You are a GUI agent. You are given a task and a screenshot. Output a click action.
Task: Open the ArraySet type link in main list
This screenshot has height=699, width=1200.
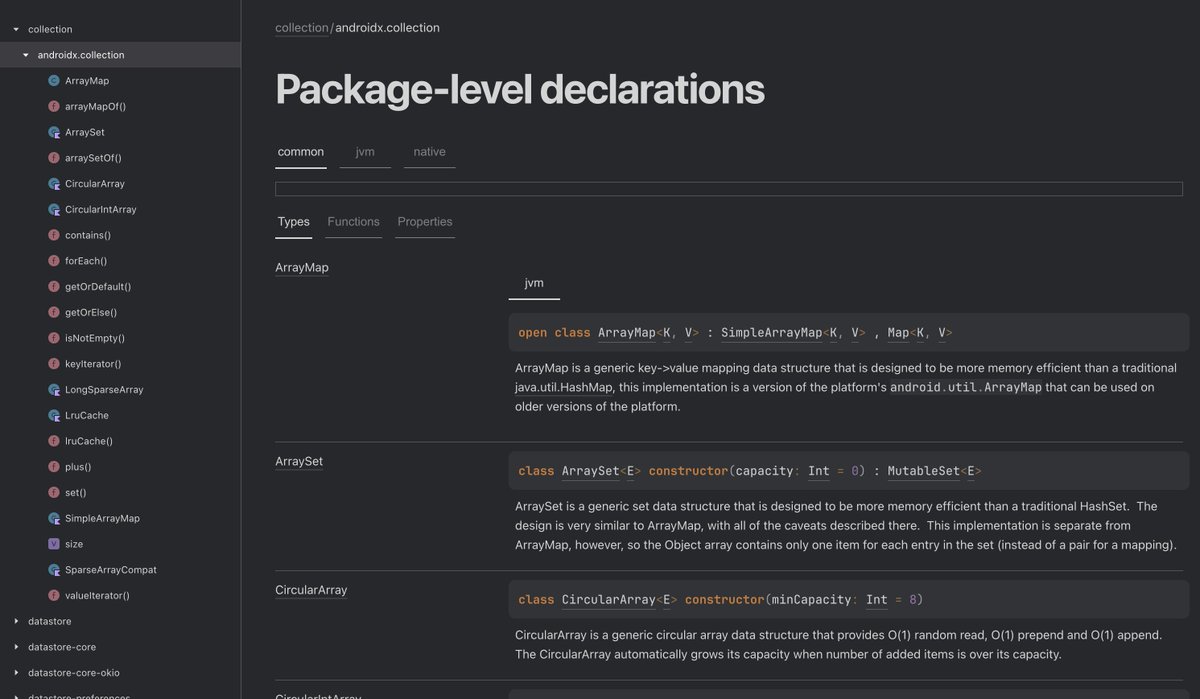click(x=299, y=462)
